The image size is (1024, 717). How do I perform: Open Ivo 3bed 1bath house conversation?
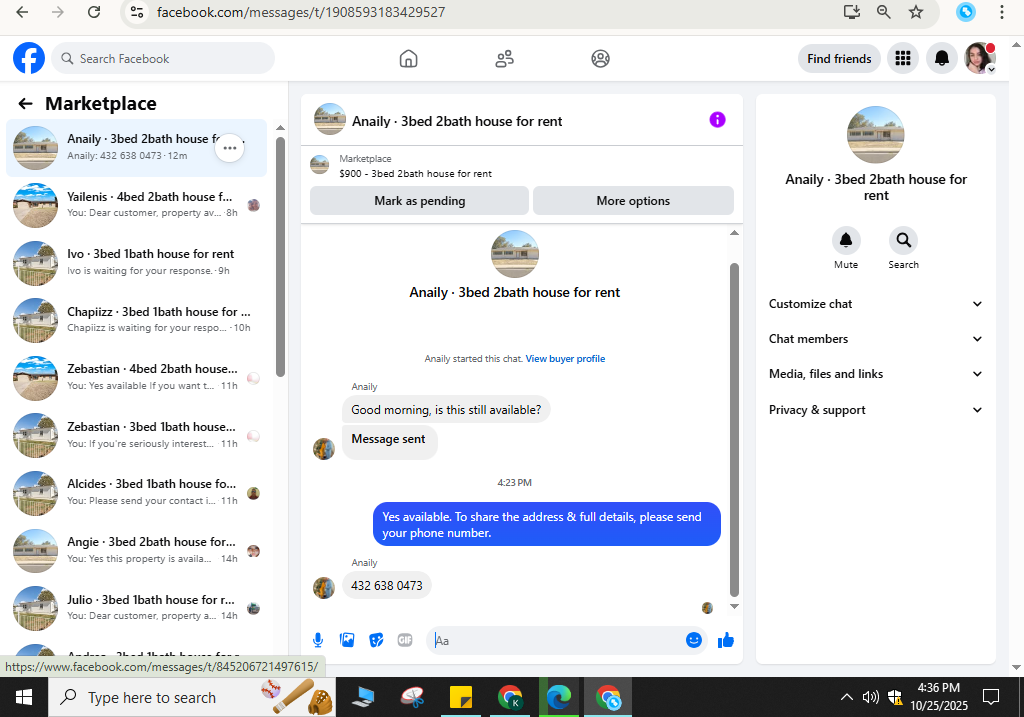pos(136,263)
